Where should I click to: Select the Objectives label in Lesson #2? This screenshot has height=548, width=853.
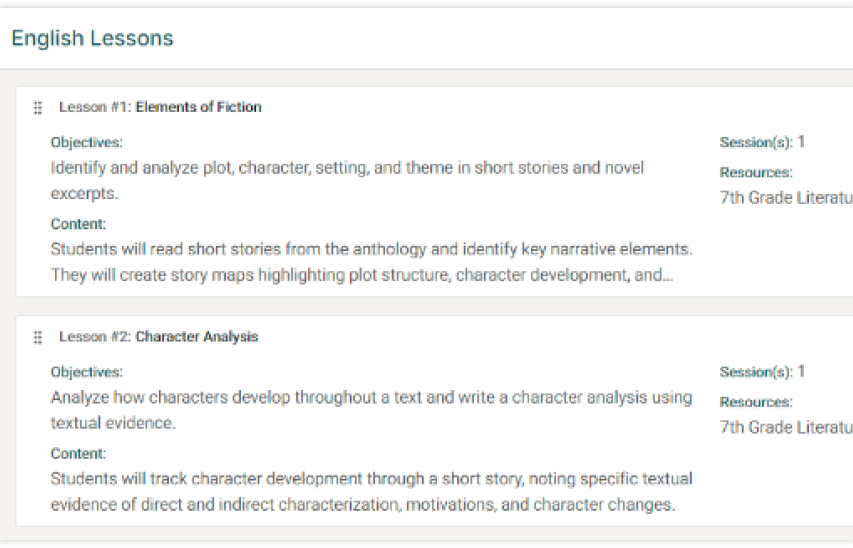(x=86, y=372)
